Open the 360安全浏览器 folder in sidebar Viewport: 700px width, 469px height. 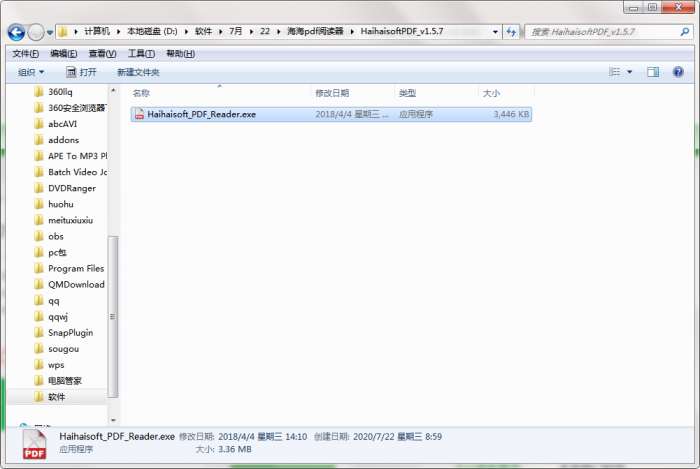coord(71,108)
